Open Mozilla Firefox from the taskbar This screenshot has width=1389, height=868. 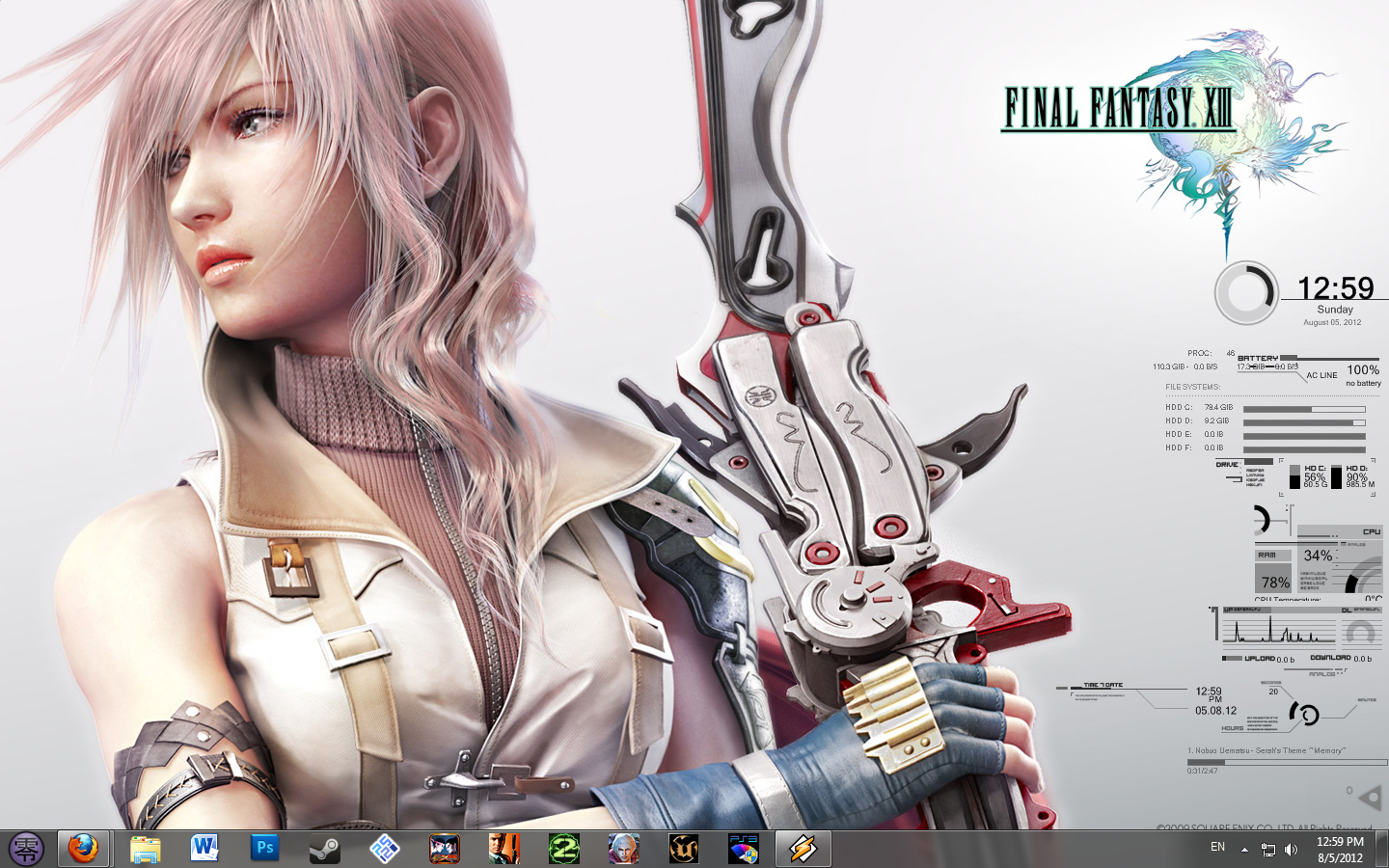tap(83, 849)
